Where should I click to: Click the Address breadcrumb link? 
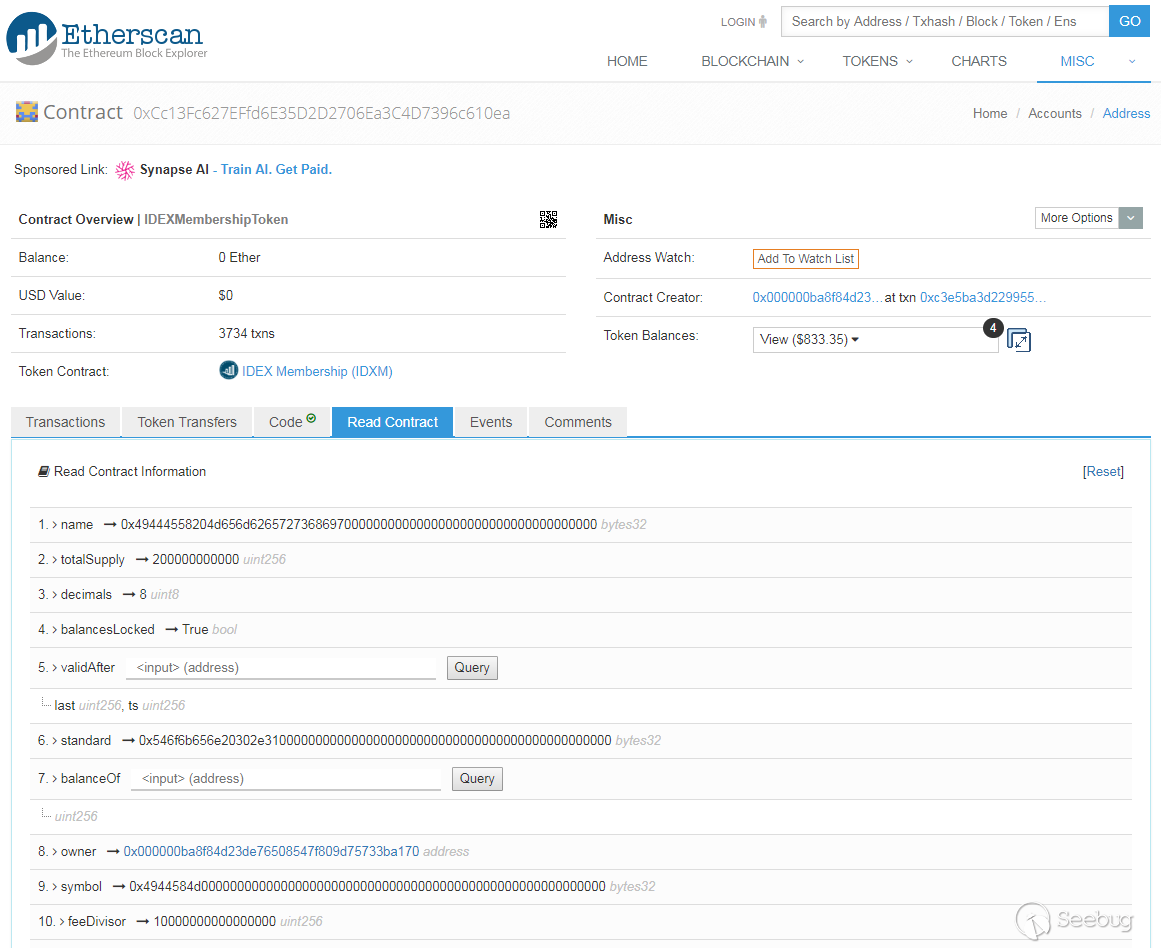tap(1126, 113)
